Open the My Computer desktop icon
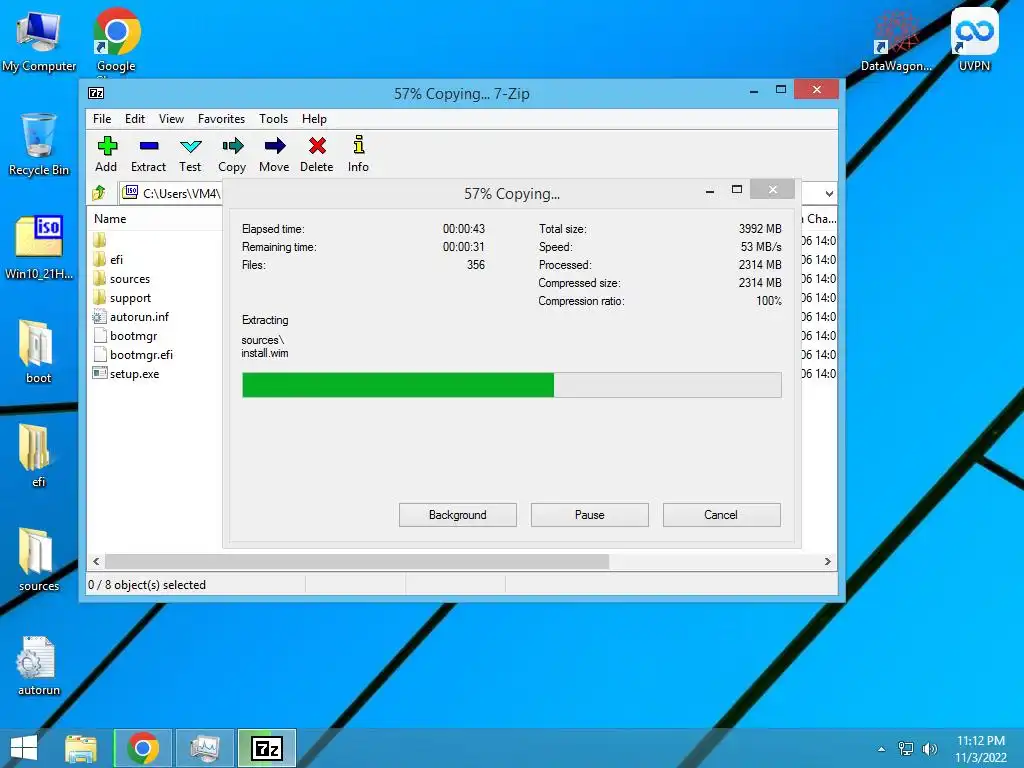This screenshot has width=1024, height=768. (x=39, y=40)
